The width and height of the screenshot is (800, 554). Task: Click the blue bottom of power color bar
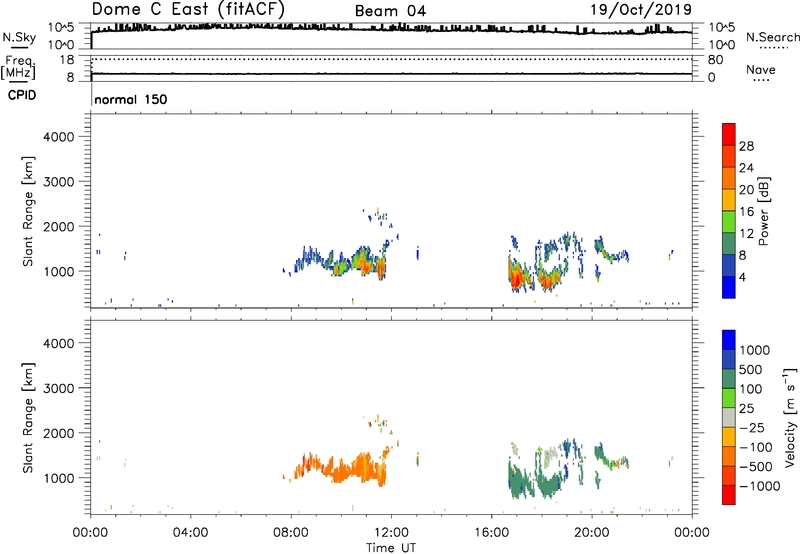tap(729, 287)
